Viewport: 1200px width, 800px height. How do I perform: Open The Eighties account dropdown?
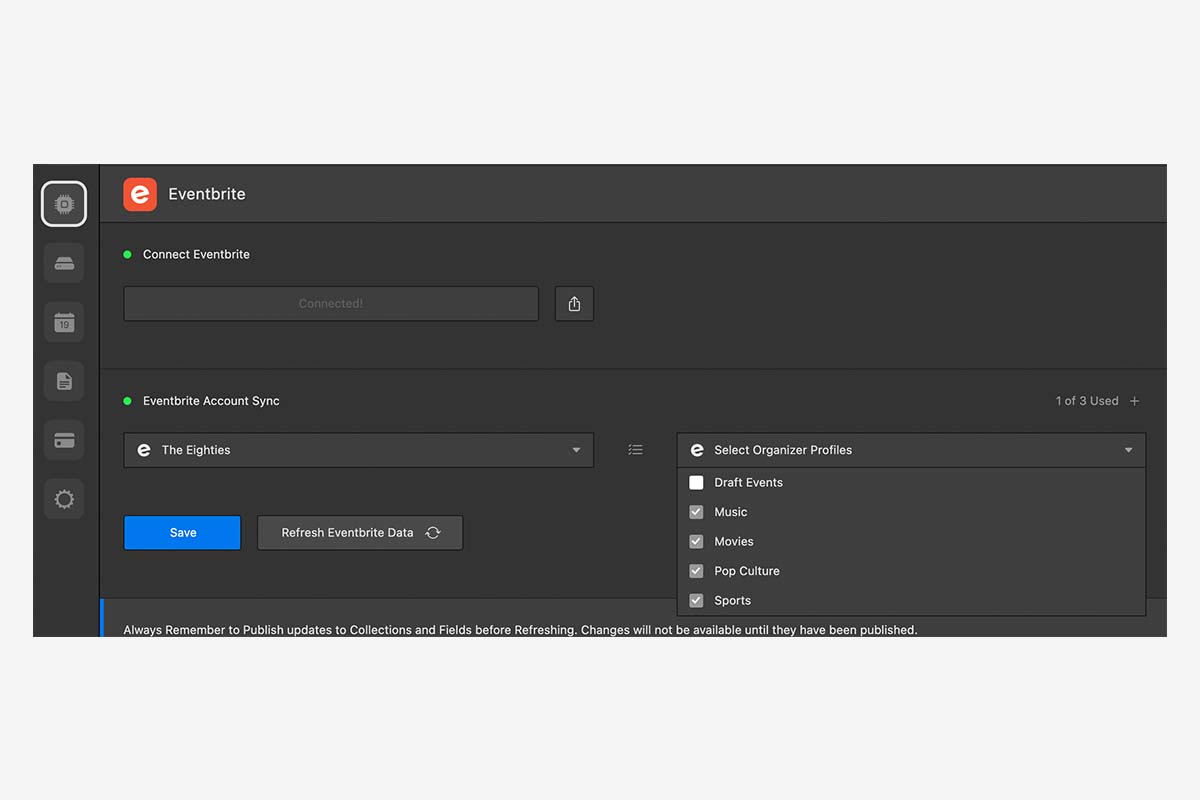coord(358,450)
